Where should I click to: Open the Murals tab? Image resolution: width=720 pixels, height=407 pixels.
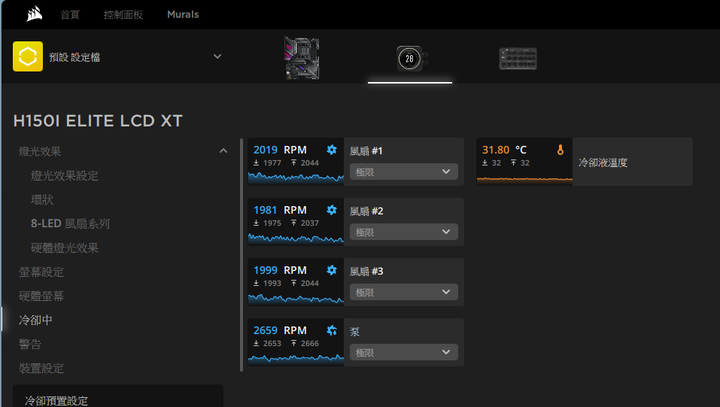coord(183,15)
